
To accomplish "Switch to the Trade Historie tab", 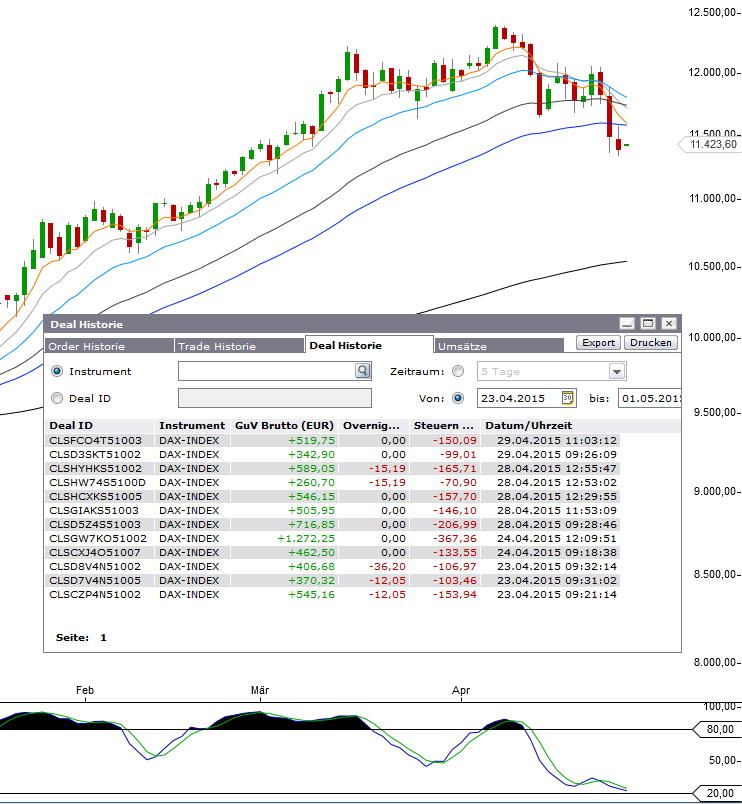I will [216, 346].
